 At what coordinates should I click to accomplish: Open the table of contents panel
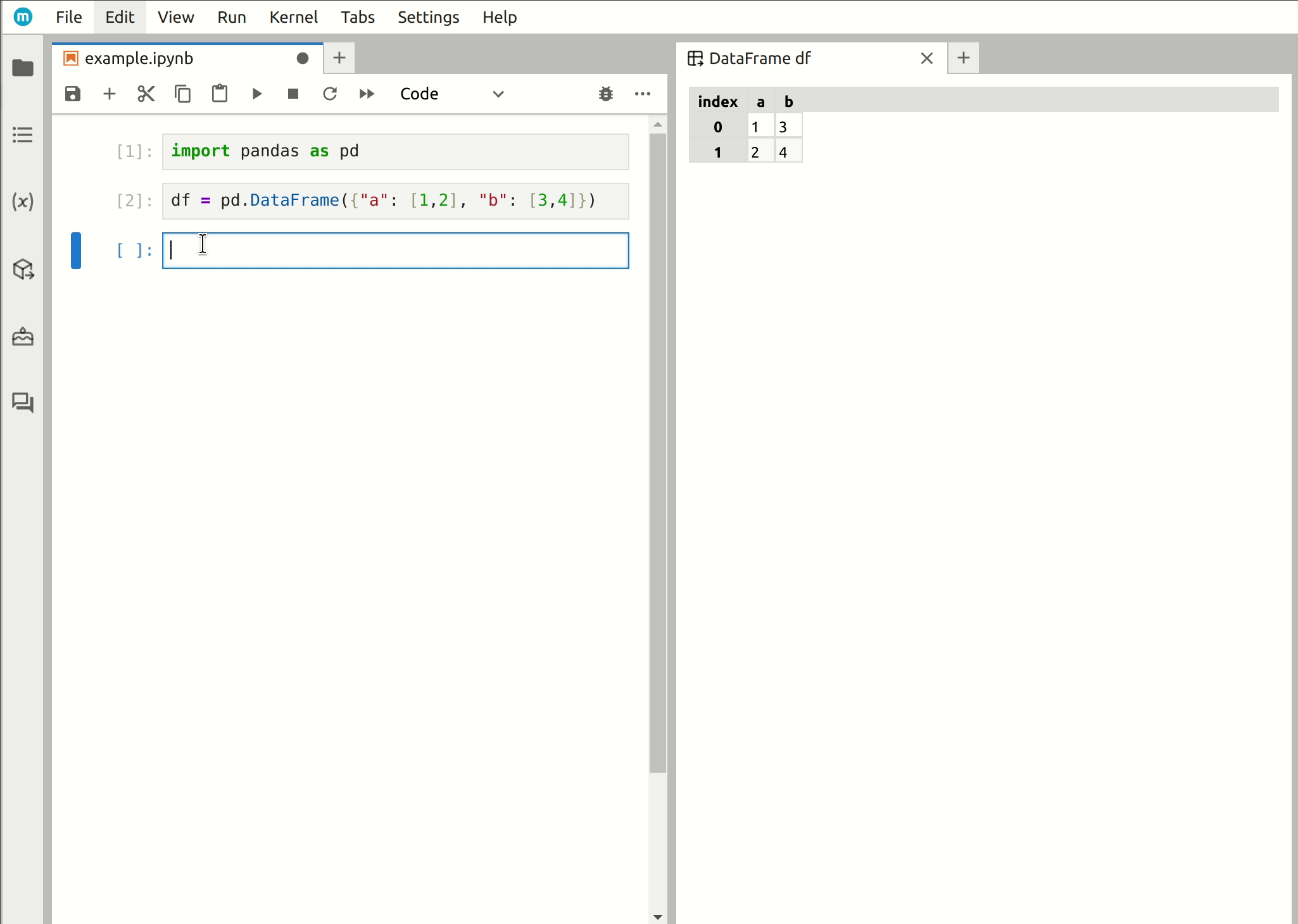pos(23,135)
